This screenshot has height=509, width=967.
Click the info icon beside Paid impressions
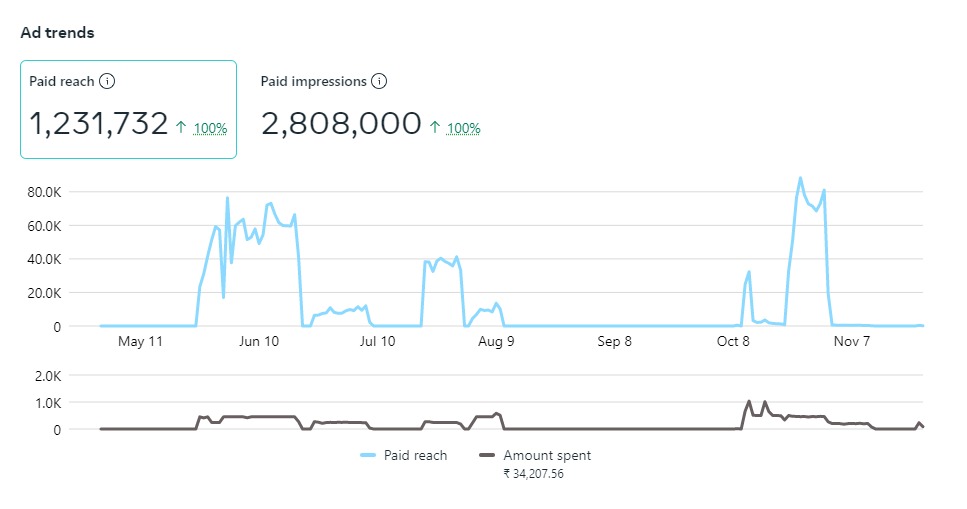pyautogui.click(x=379, y=82)
